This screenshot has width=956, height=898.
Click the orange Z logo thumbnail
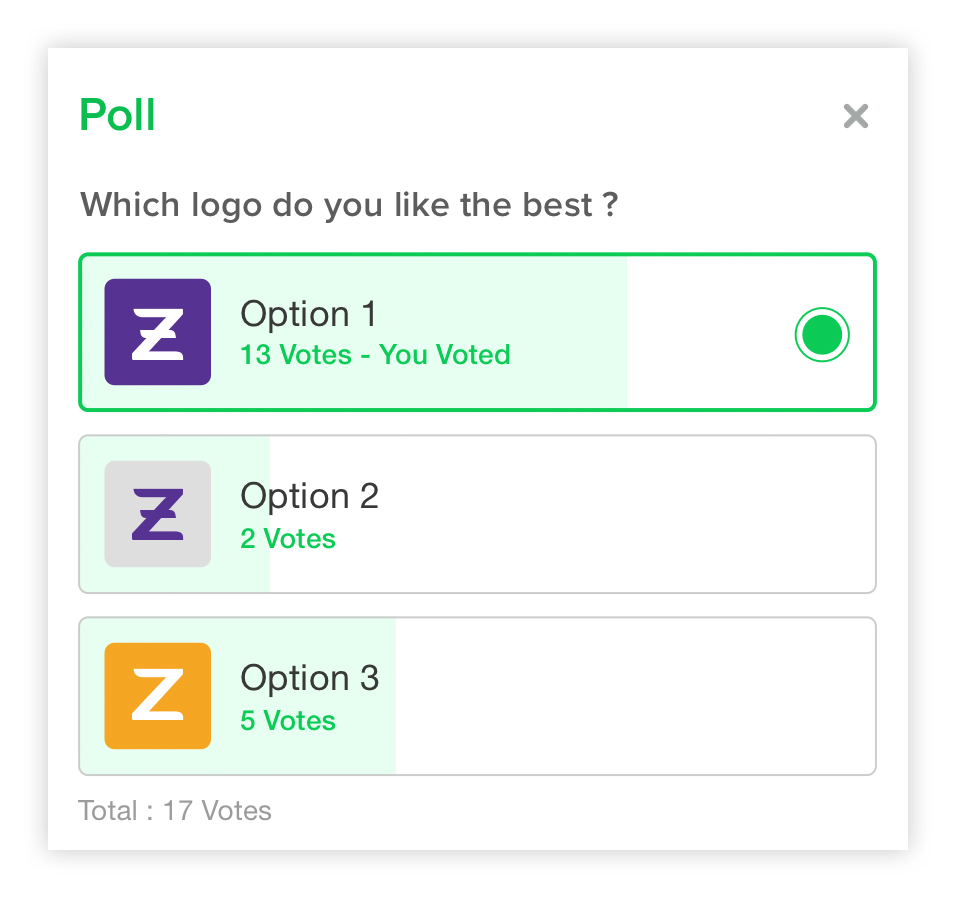click(x=157, y=696)
